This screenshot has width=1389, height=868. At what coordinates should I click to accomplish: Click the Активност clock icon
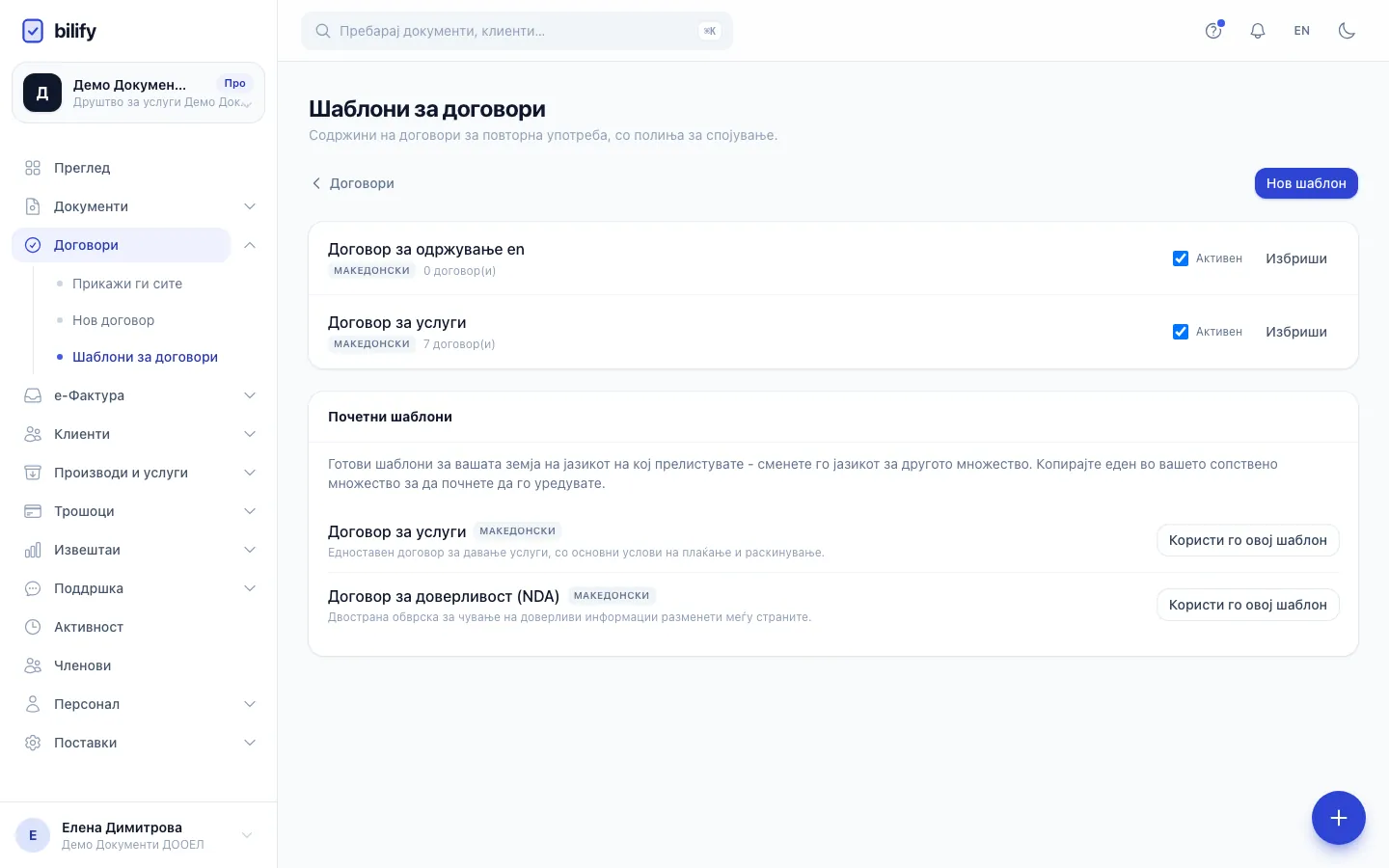click(33, 627)
